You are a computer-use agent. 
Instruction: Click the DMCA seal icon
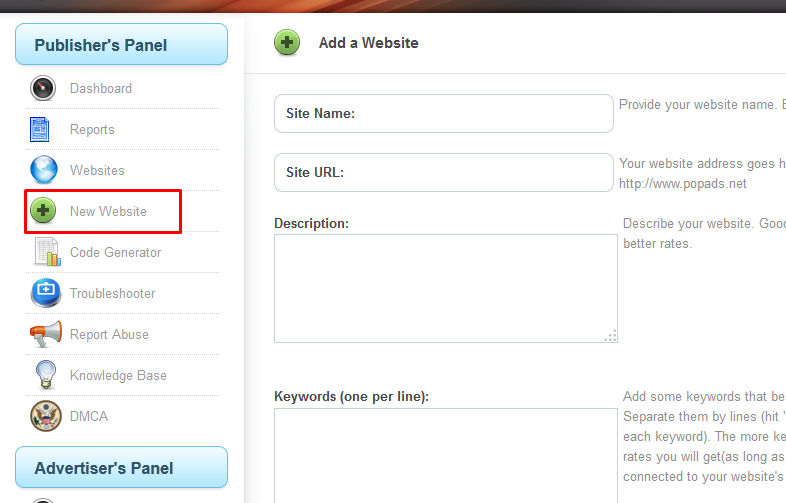pos(44,416)
